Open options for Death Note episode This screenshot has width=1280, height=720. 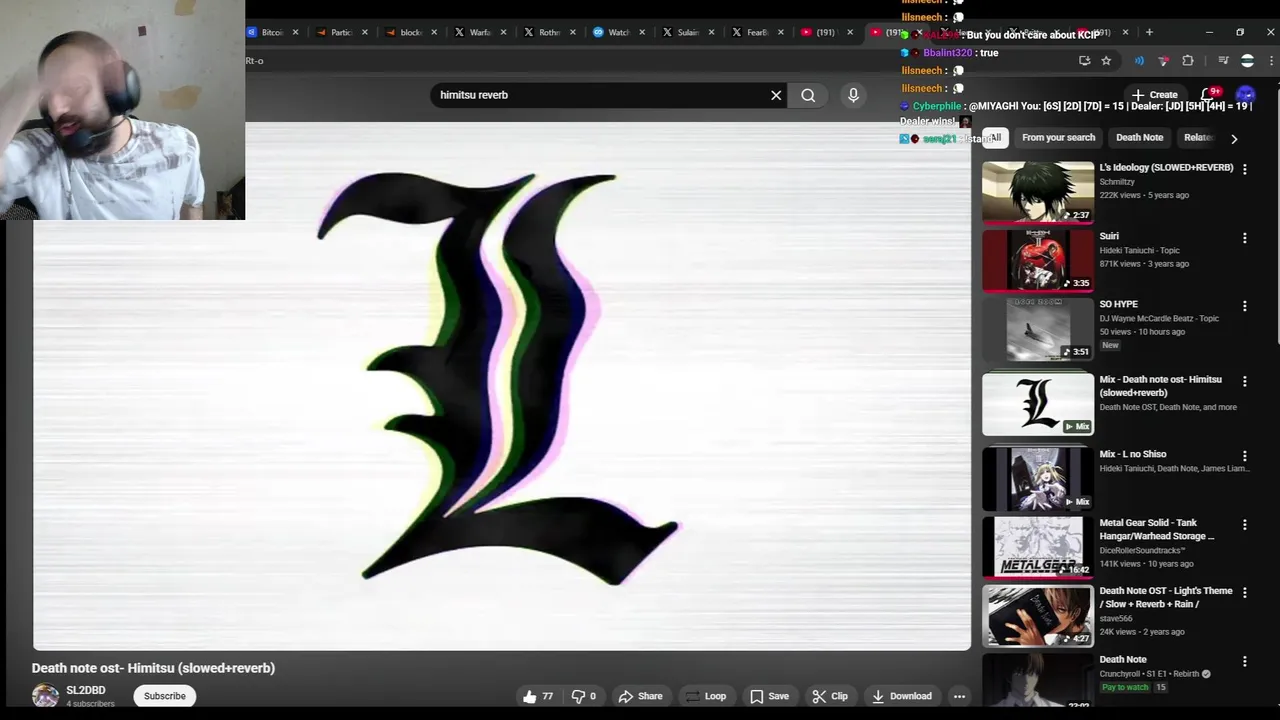coord(1245,661)
